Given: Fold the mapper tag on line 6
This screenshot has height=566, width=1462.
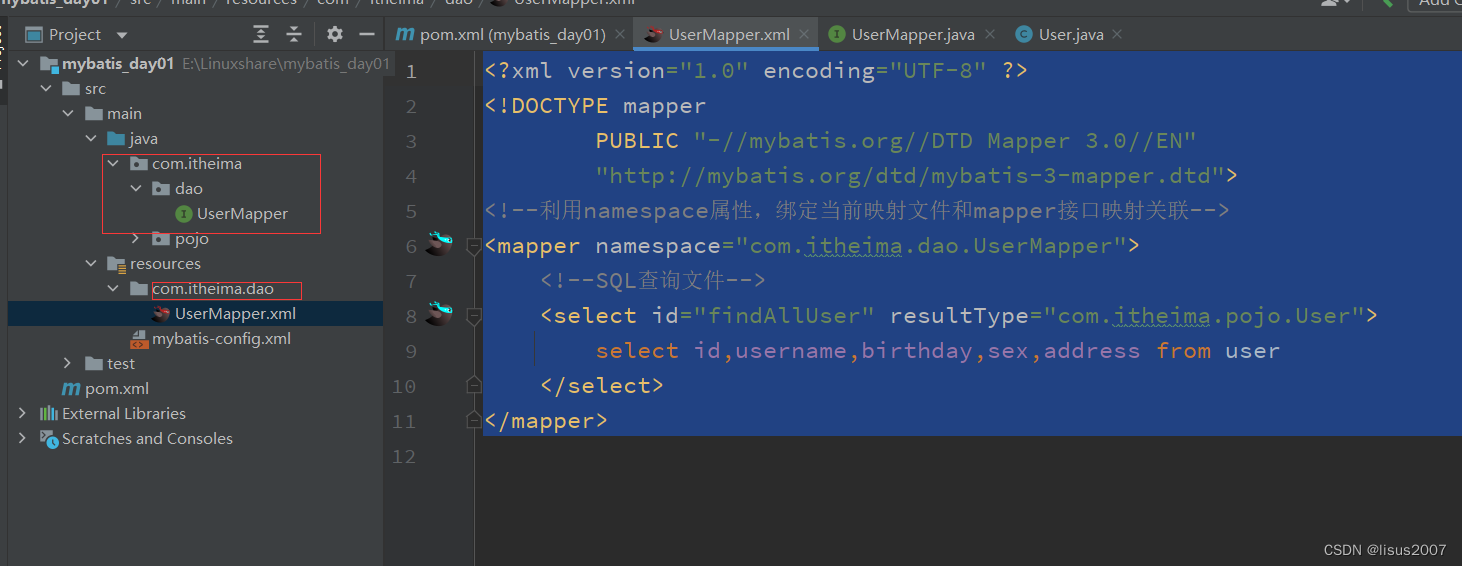Looking at the screenshot, I should pos(474,247).
